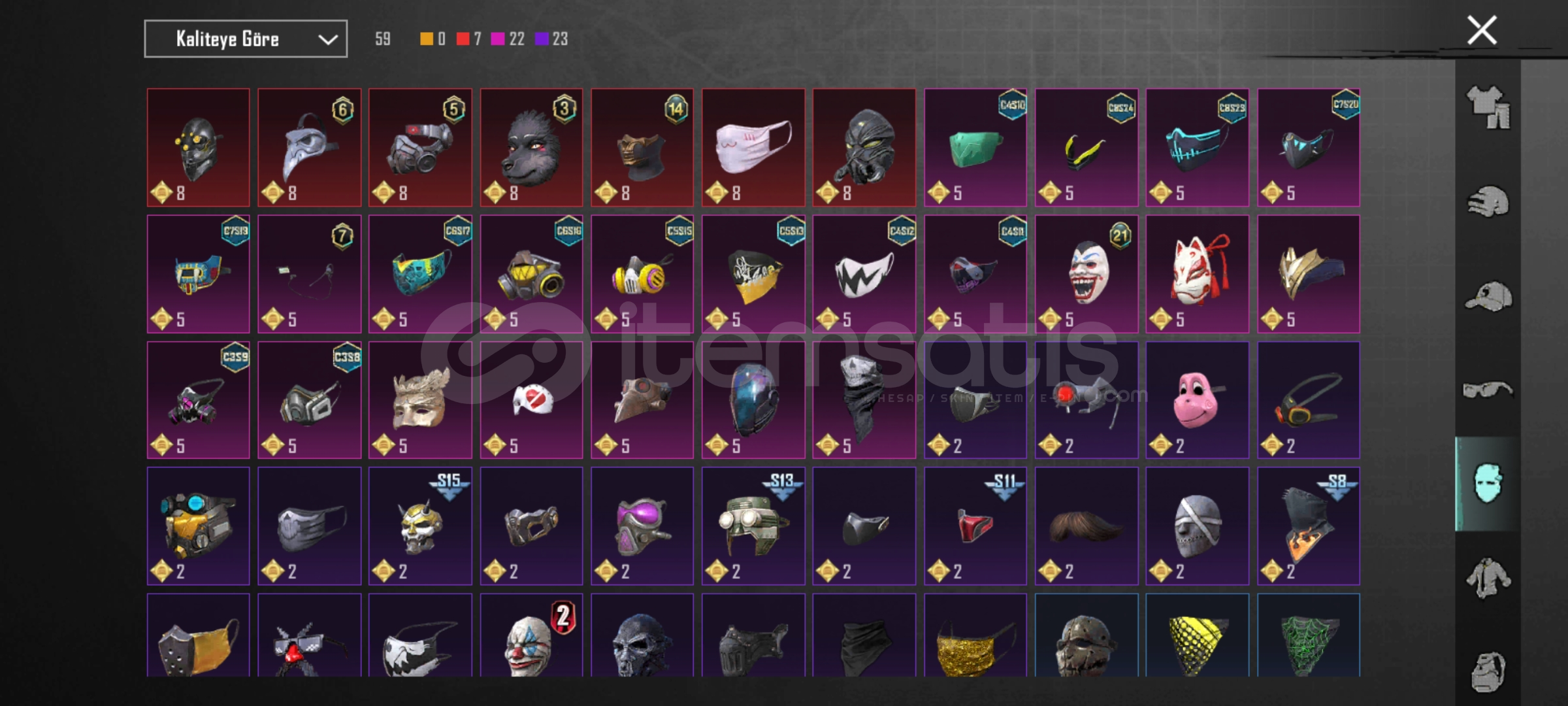This screenshot has height=706, width=1568.
Task: Select the S15 golden skull mask
Action: click(x=420, y=526)
